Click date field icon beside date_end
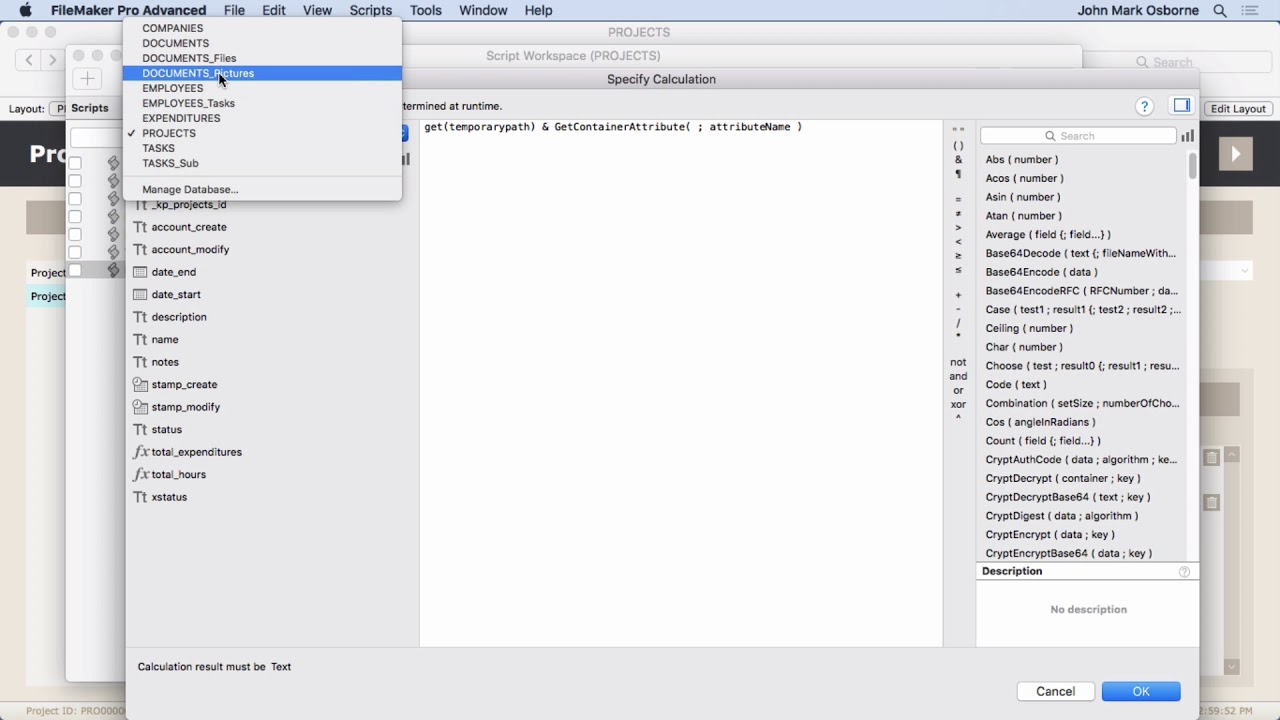This screenshot has width=1280, height=720. click(x=141, y=272)
